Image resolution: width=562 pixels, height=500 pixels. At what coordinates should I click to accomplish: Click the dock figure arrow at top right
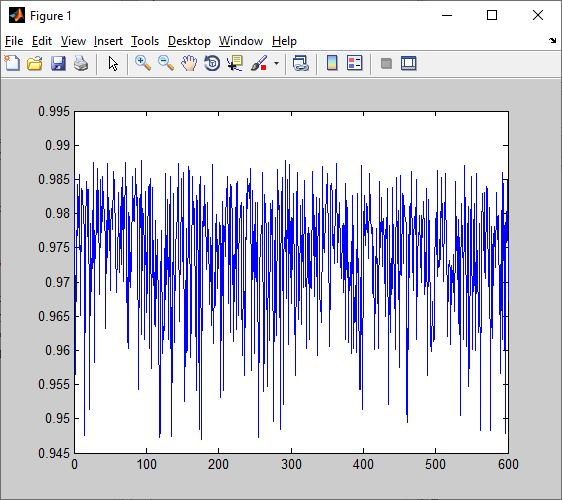click(x=552, y=41)
